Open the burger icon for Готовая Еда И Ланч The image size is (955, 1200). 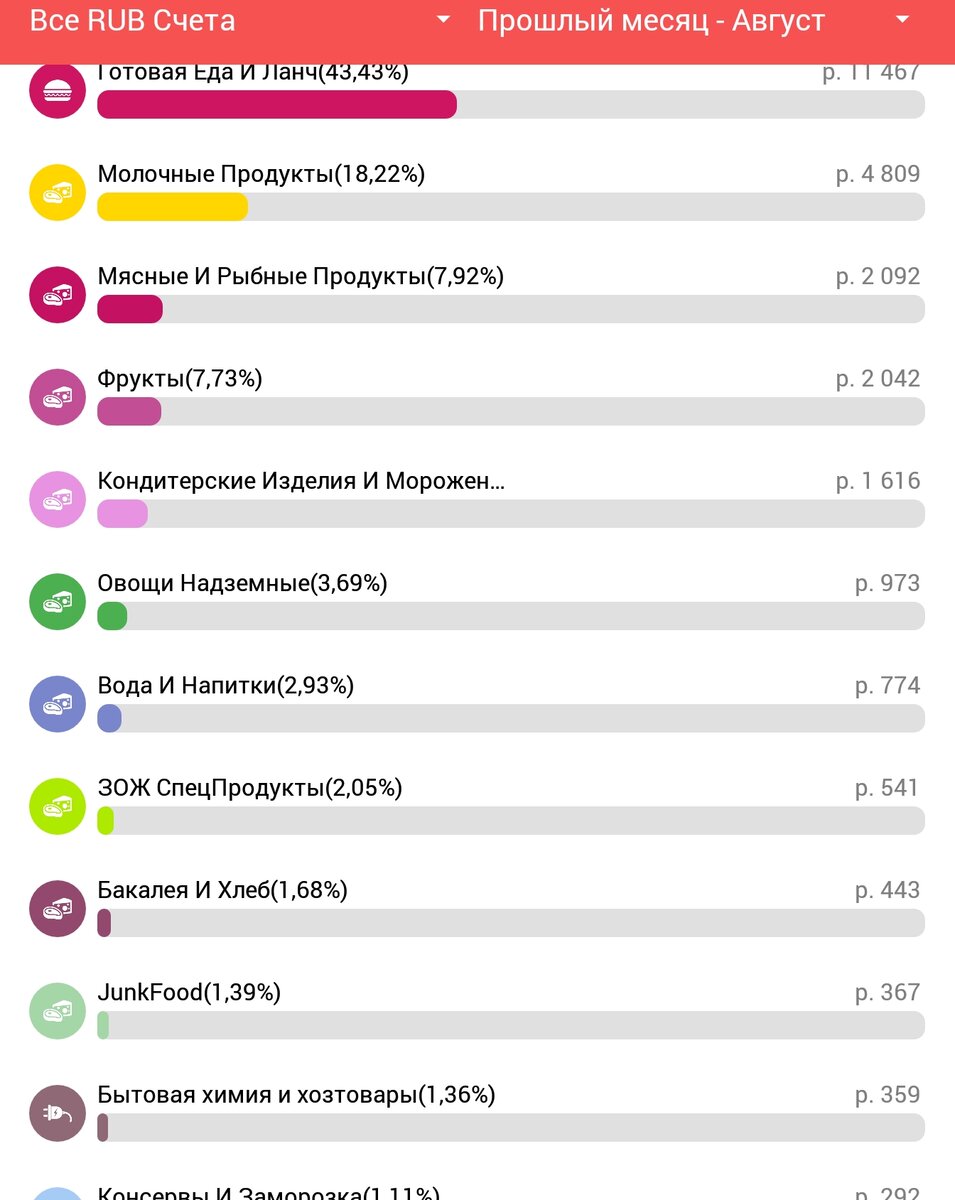pos(58,91)
